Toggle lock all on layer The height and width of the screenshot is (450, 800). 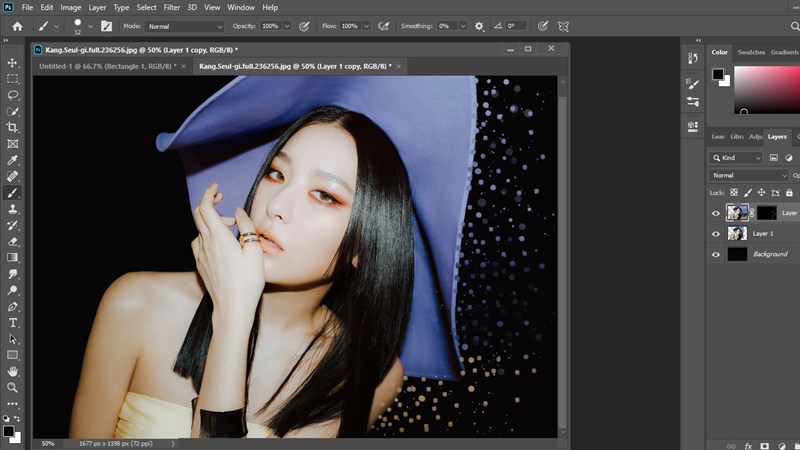[x=789, y=193]
